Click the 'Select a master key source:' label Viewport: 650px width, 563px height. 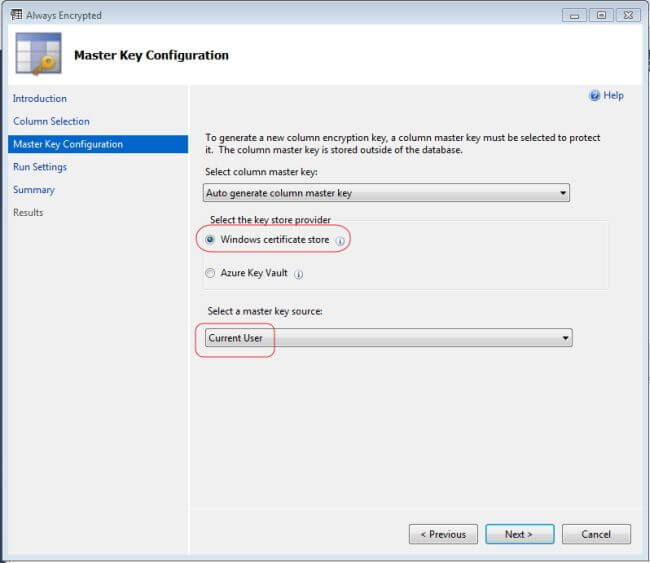click(x=265, y=311)
